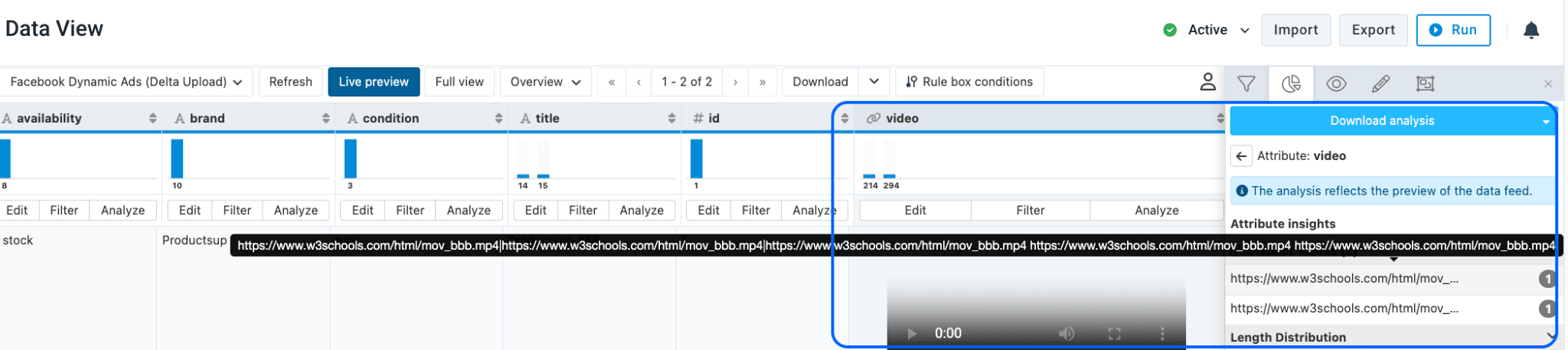This screenshot has width=1568, height=350.
Task: Open the rule box frame panel icon
Action: [1425, 83]
